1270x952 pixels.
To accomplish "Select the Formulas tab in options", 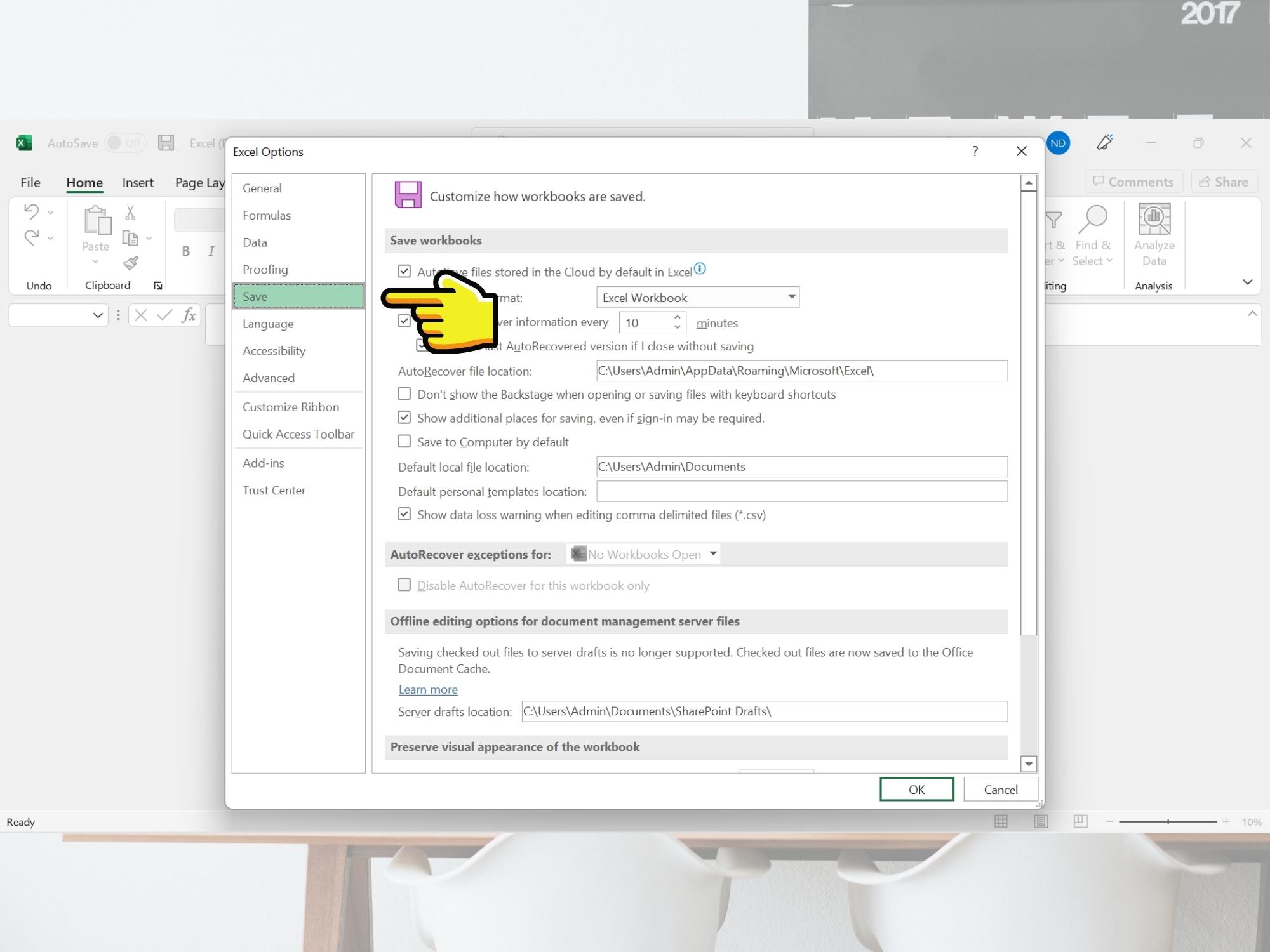I will tap(266, 214).
